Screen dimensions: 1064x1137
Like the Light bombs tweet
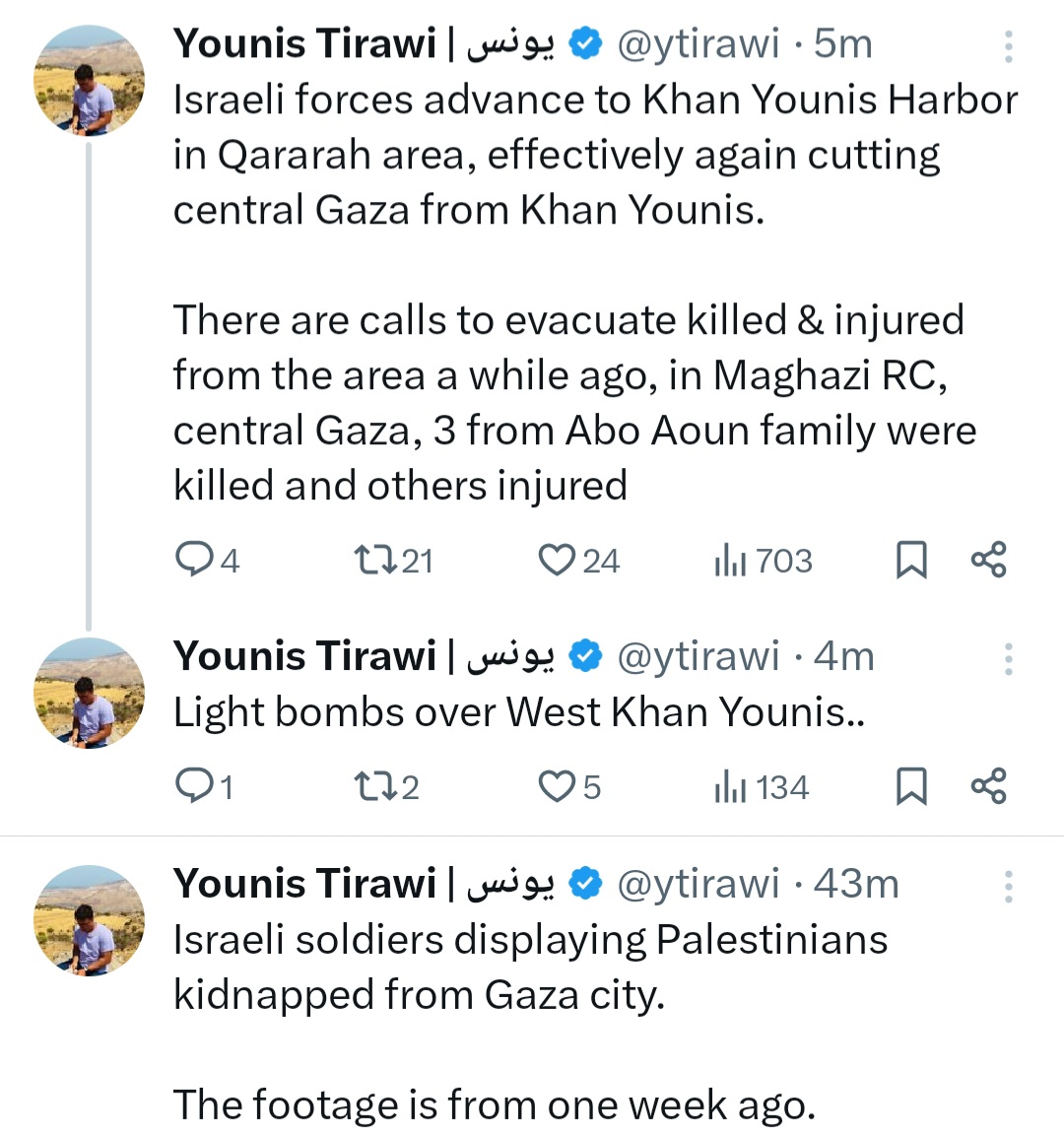557,786
